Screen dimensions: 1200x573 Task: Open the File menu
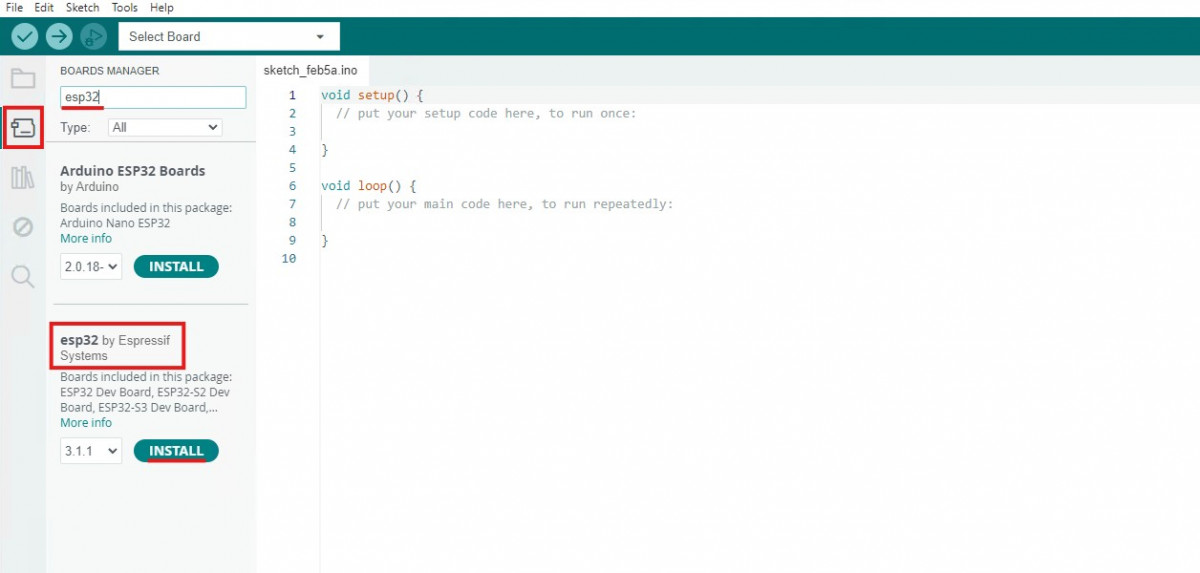tap(14, 7)
